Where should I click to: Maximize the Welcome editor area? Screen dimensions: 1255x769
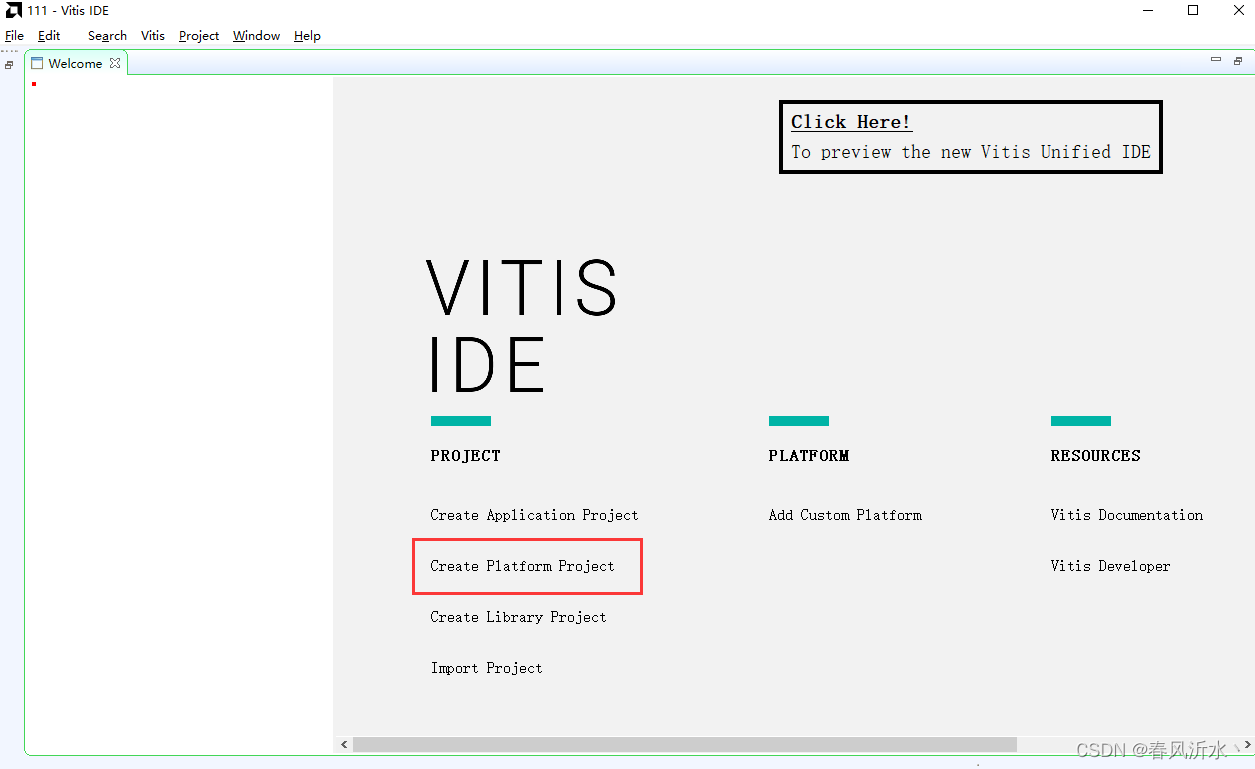coord(1238,61)
